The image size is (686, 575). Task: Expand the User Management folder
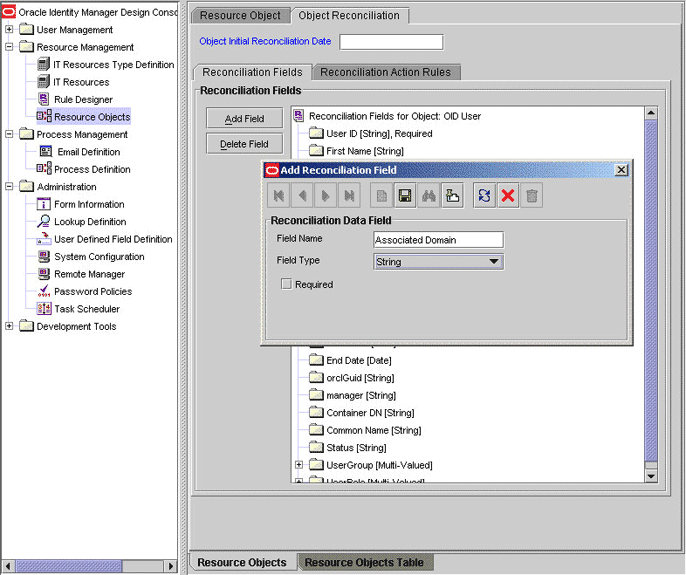pos(9,29)
